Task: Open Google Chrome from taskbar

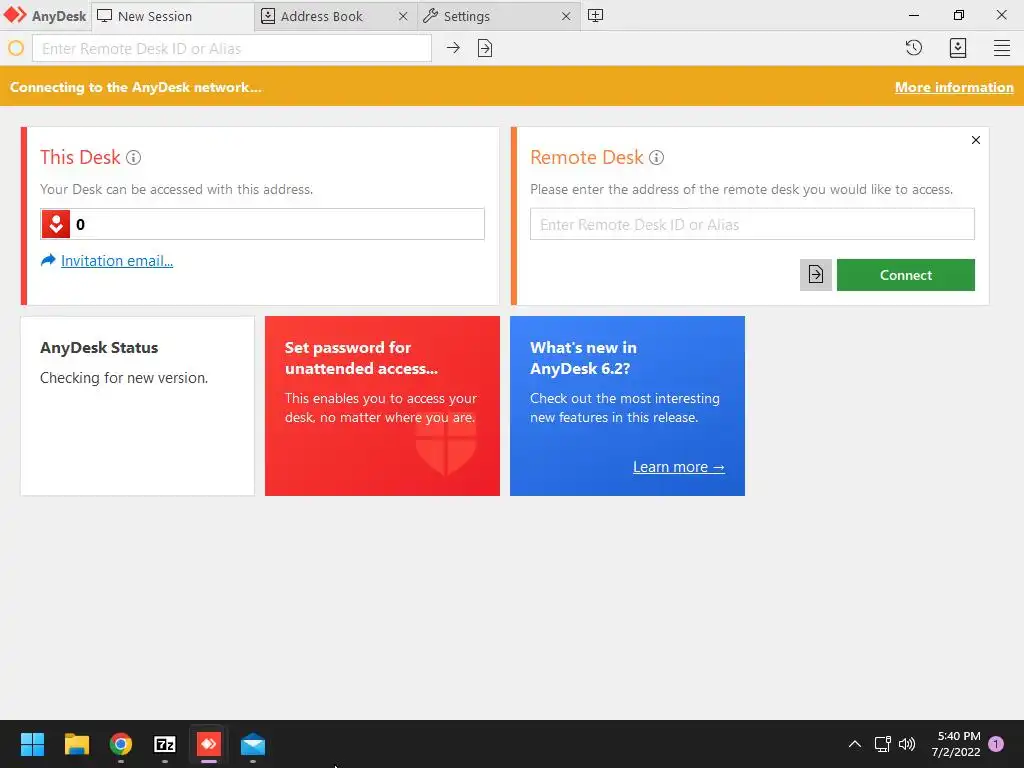Action: click(121, 744)
